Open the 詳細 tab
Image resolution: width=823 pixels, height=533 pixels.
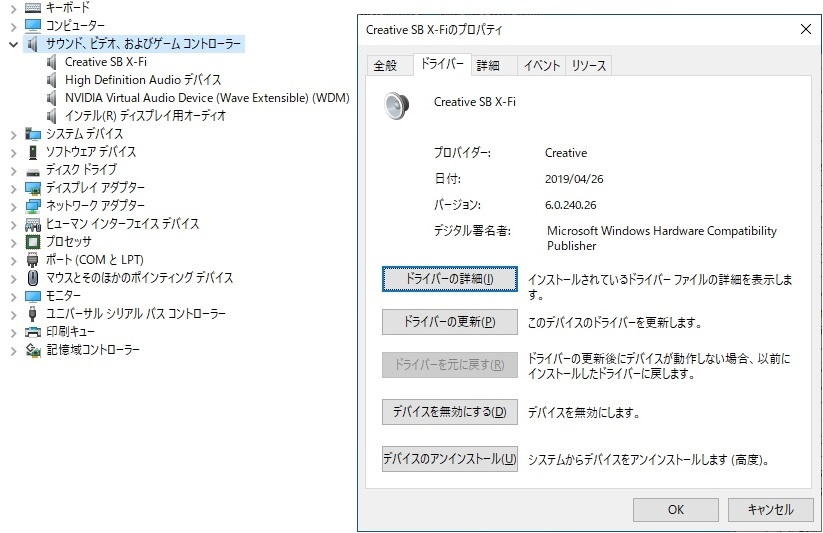[494, 66]
